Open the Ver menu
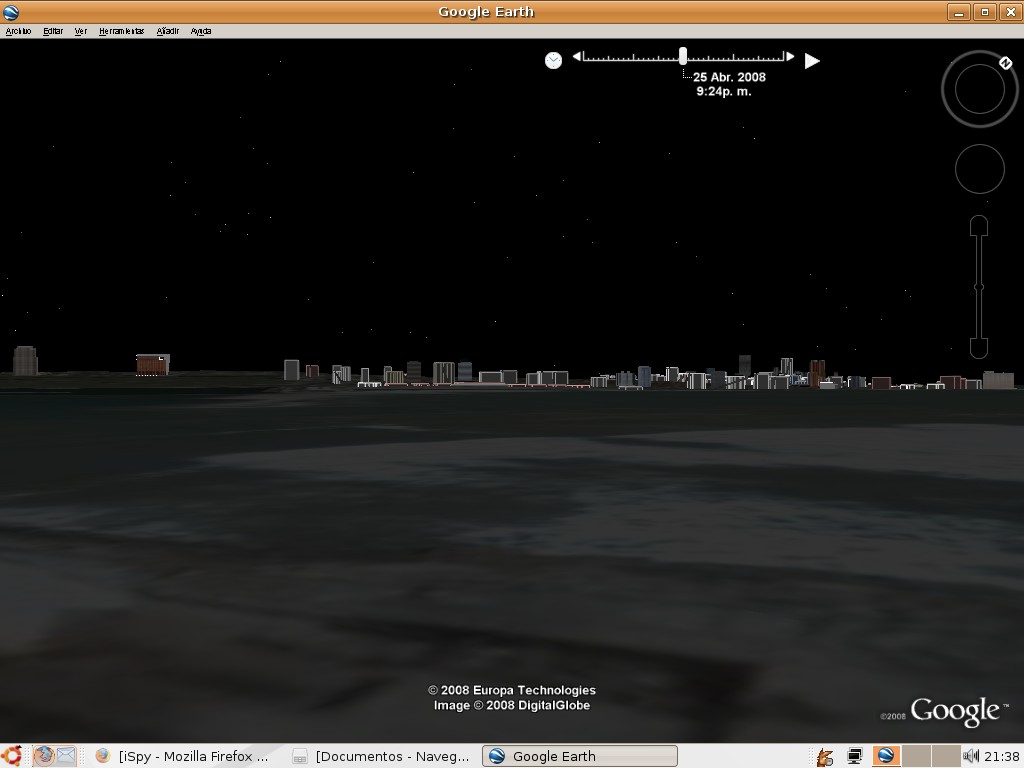 tap(81, 31)
